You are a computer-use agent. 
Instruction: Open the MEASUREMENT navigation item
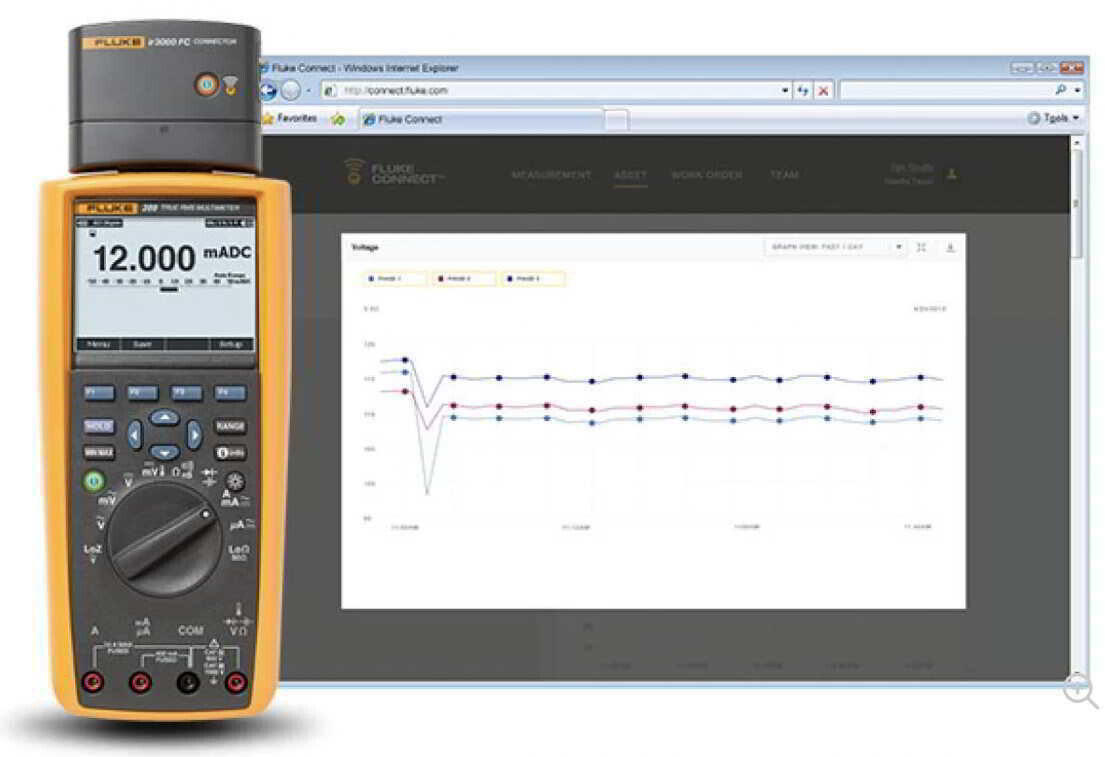551,175
